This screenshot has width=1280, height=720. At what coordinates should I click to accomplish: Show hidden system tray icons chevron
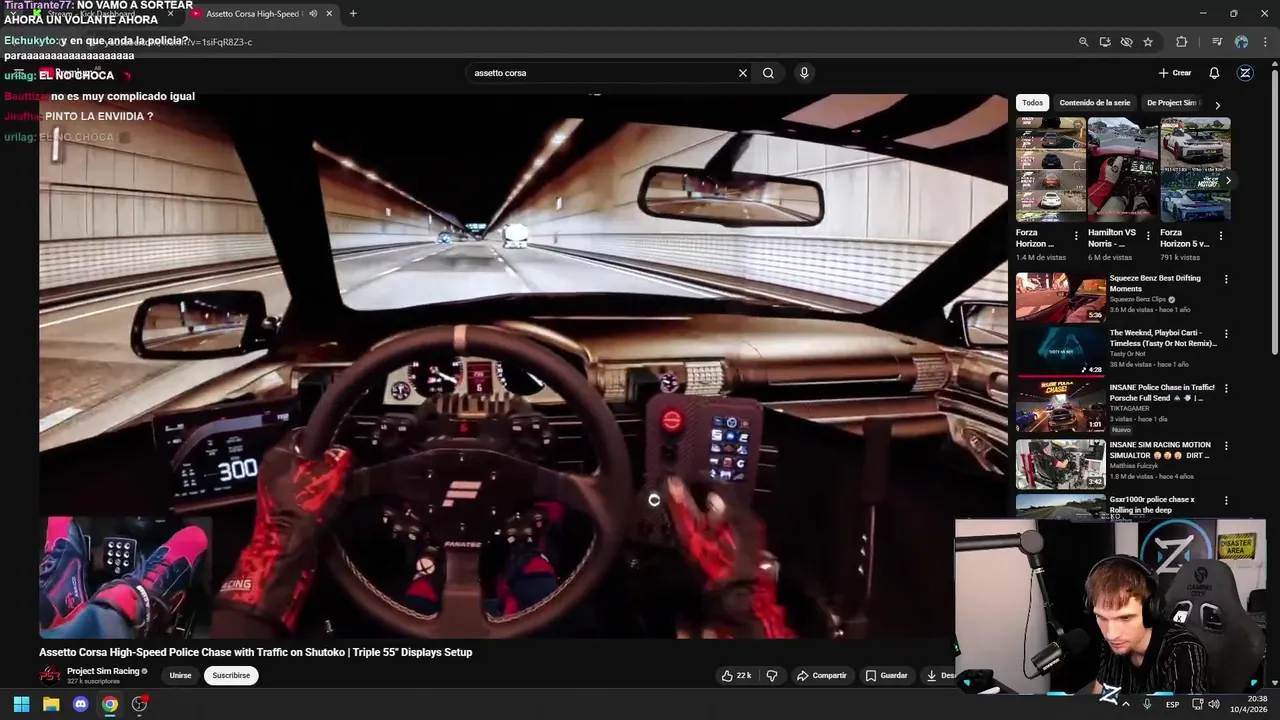pos(1126,704)
